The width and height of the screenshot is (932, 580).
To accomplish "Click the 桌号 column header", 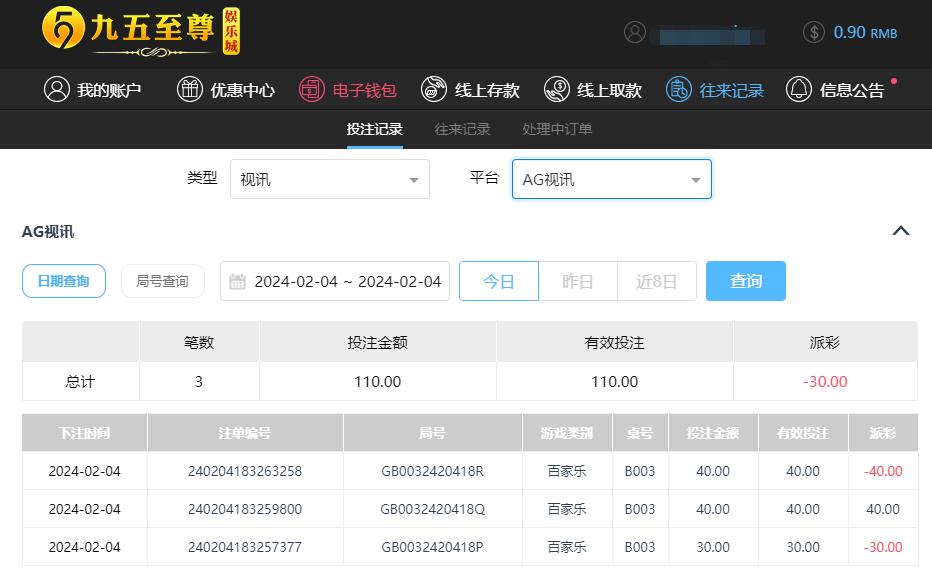I will point(640,433).
